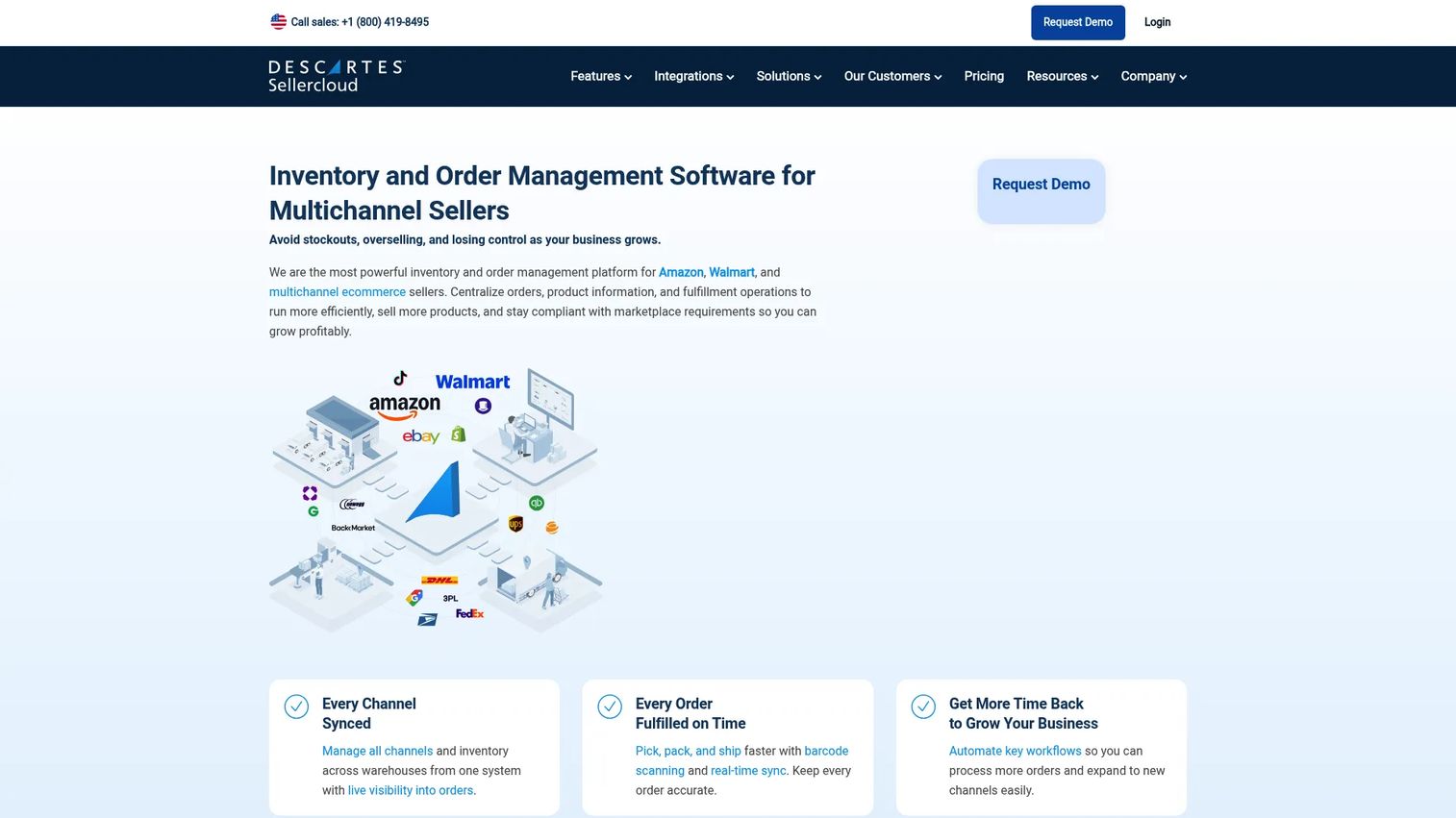Screen dimensions: 1456x818
Task: Expand the Features dropdown menu
Action: point(601,76)
